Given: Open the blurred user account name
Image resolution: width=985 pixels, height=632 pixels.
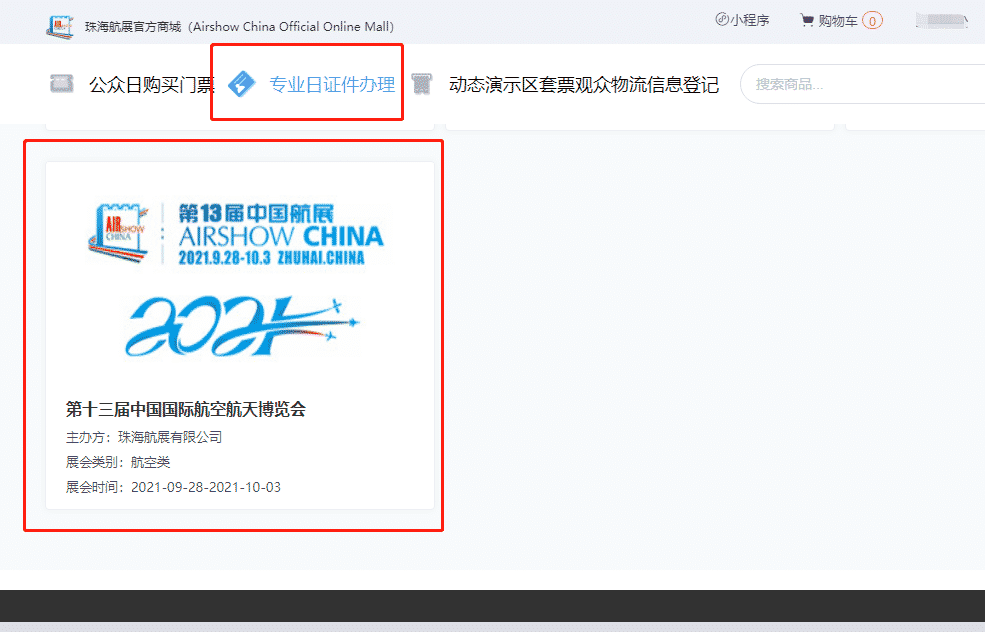Looking at the screenshot, I should pyautogui.click(x=941, y=21).
